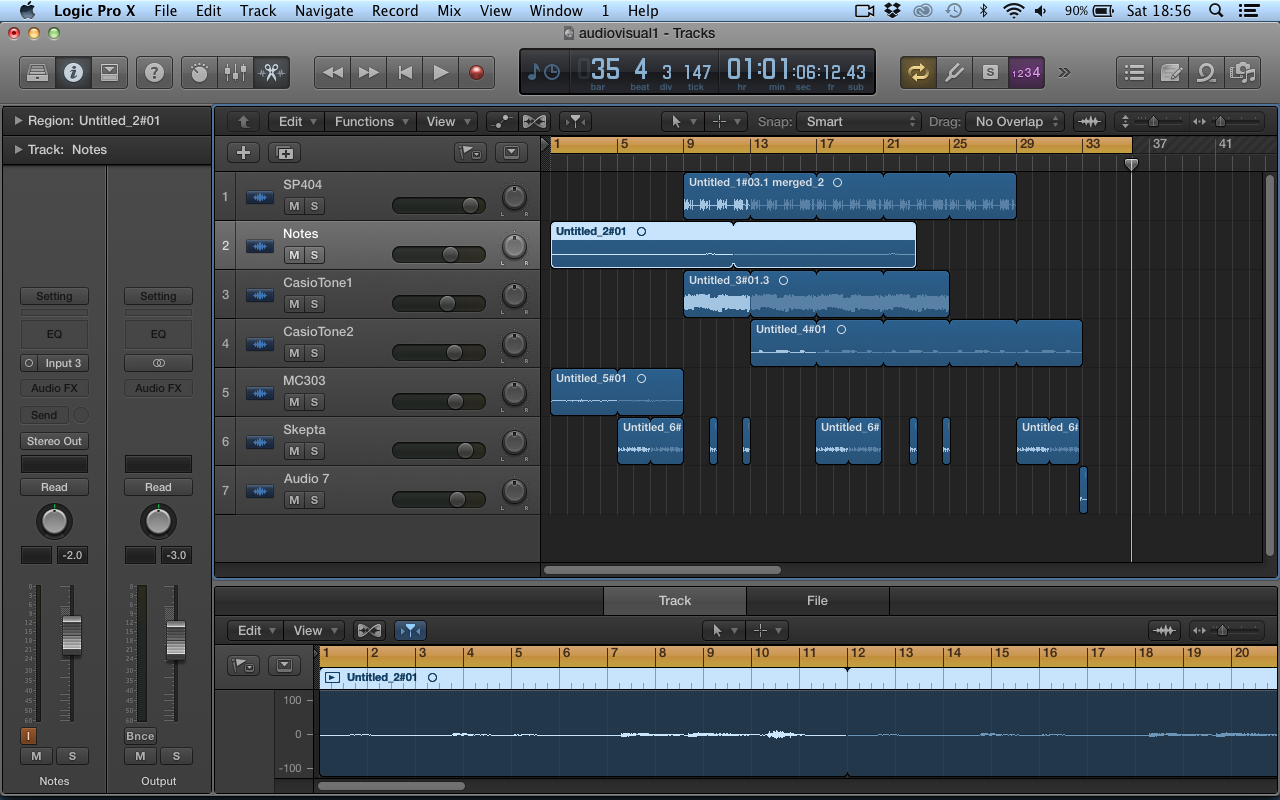Viewport: 1280px width, 800px height.
Task: Toggle Cycle mode button
Action: click(x=918, y=72)
